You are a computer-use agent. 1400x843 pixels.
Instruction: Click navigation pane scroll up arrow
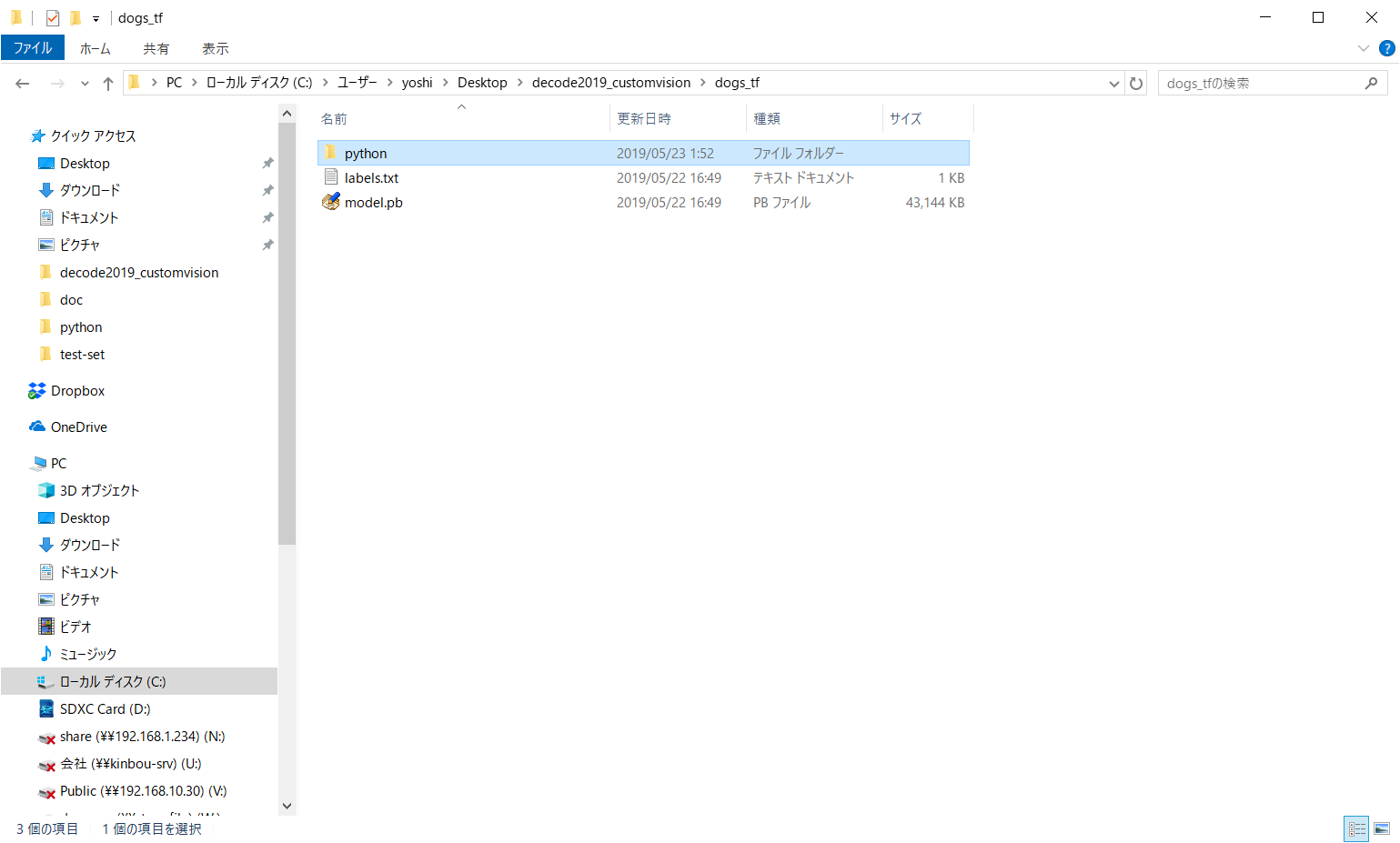[x=287, y=114]
